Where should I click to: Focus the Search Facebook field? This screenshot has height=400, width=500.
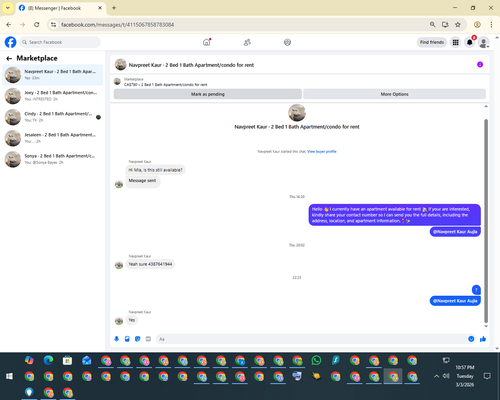tap(60, 42)
